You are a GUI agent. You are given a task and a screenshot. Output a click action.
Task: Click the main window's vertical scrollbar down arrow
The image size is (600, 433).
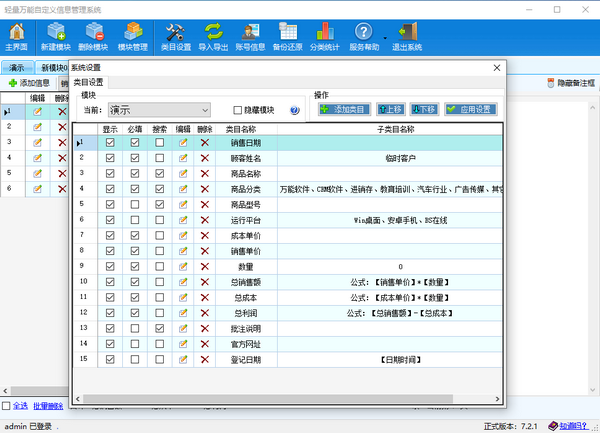coord(592,390)
